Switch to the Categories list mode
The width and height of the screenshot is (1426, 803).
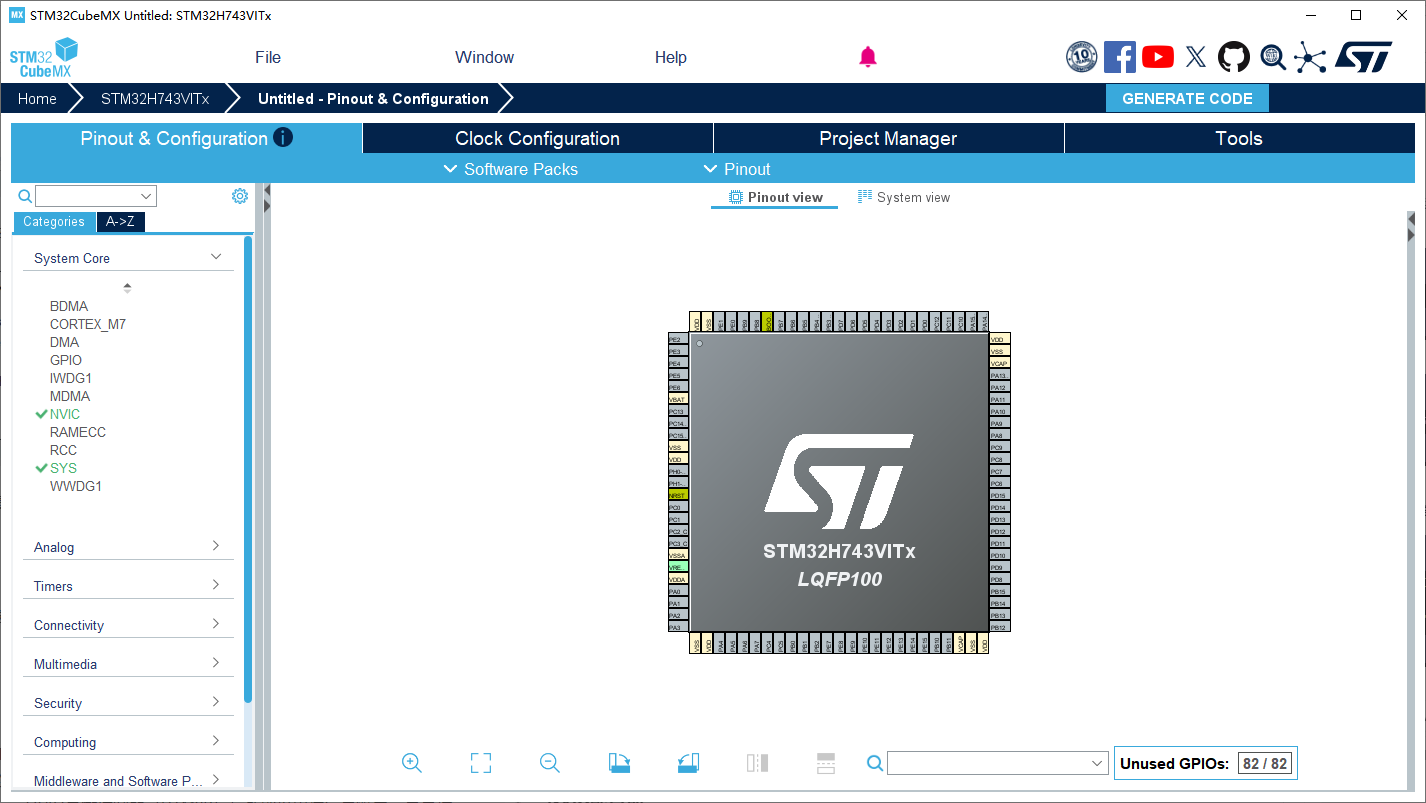point(54,222)
